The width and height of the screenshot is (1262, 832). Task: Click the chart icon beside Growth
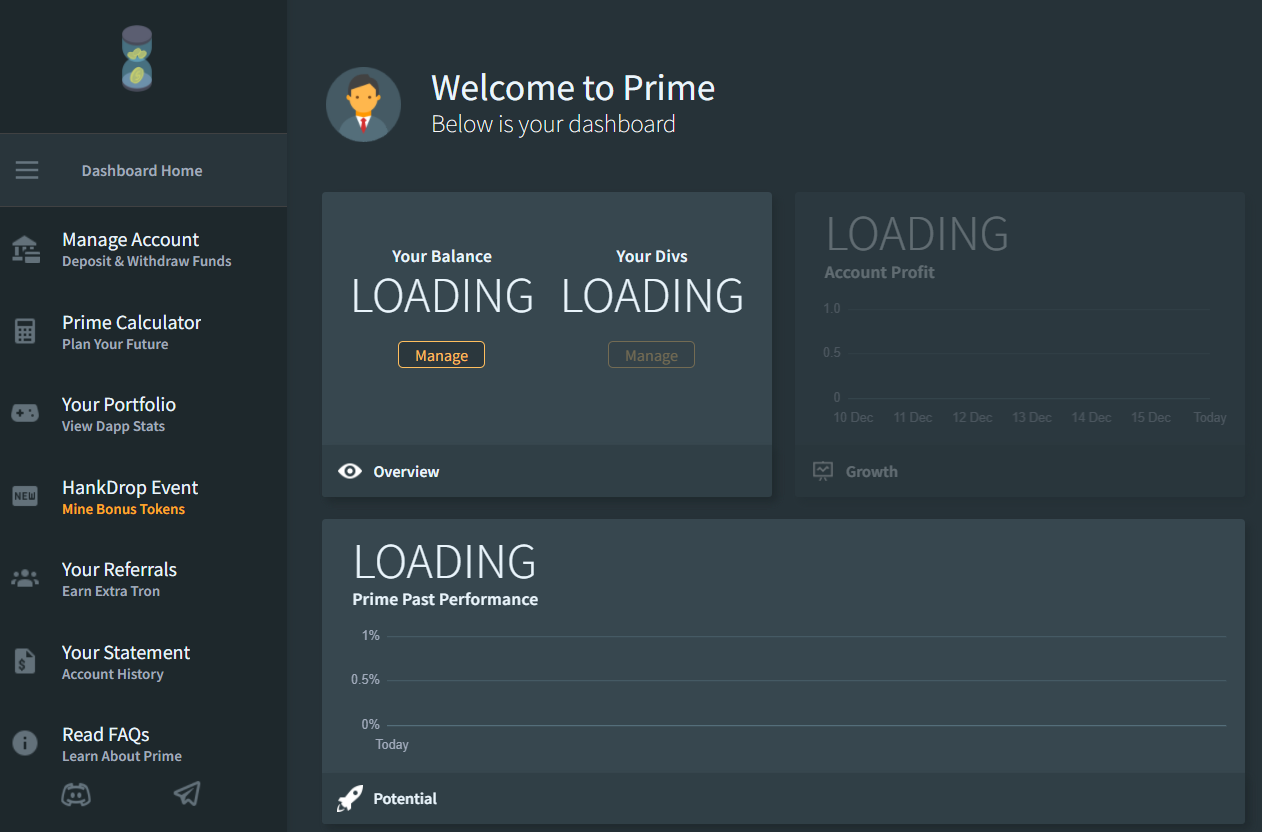point(823,471)
